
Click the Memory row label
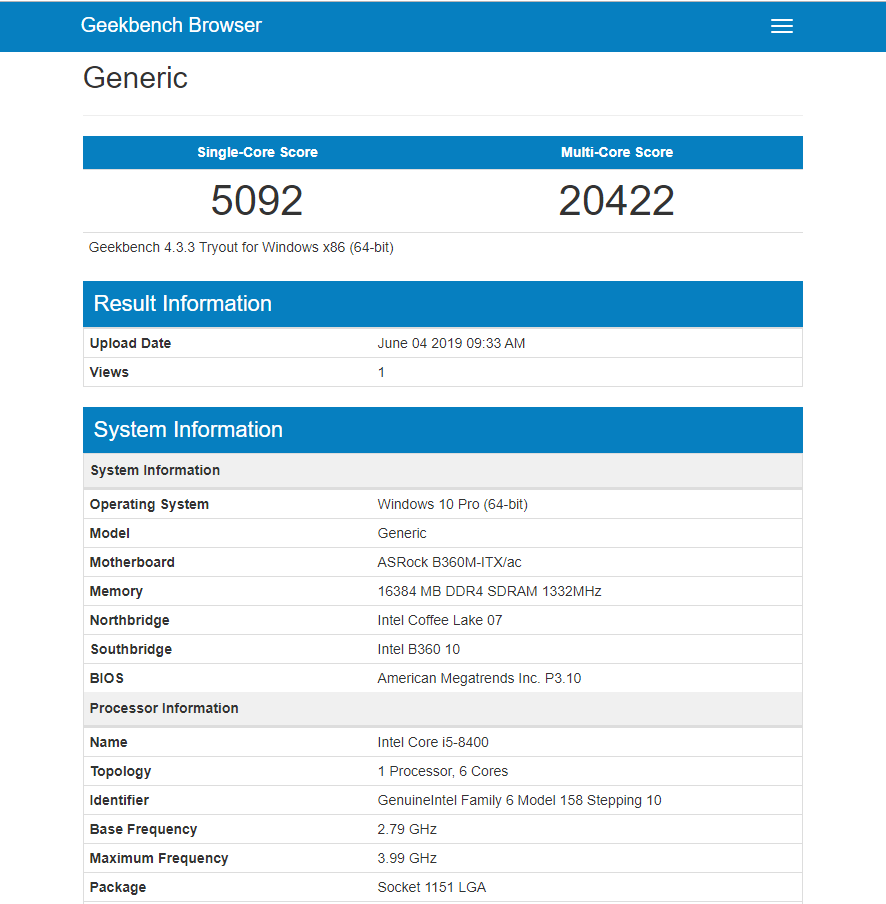point(116,592)
